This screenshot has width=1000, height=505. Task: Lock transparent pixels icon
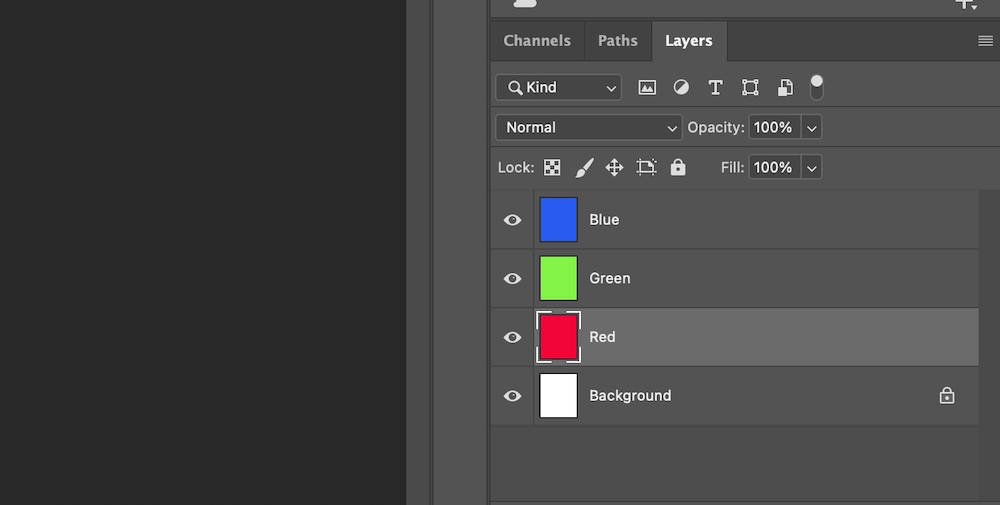[x=552, y=168]
